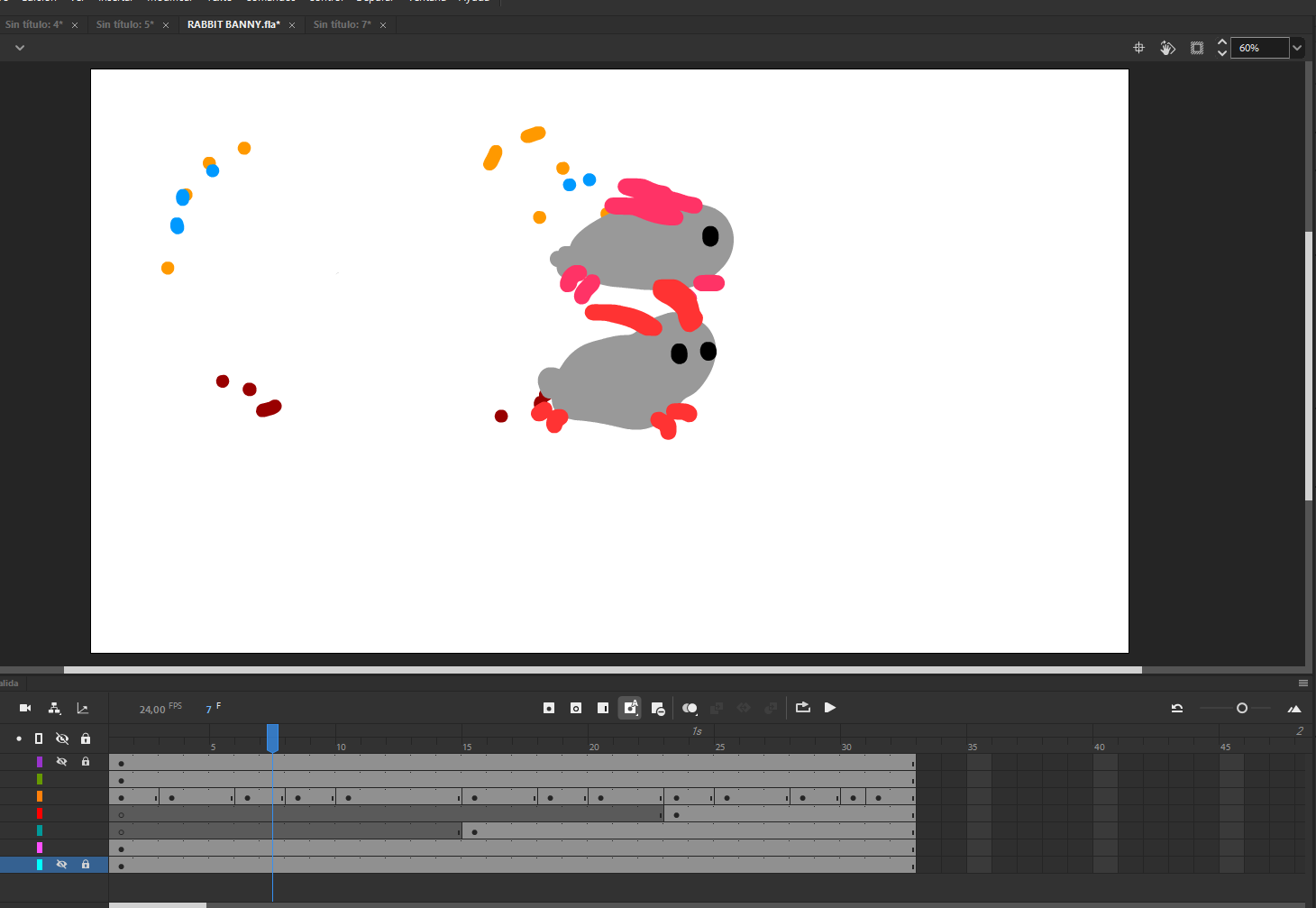Click the green layer color swatch
Viewport: 1316px width, 908px height.
point(40,779)
